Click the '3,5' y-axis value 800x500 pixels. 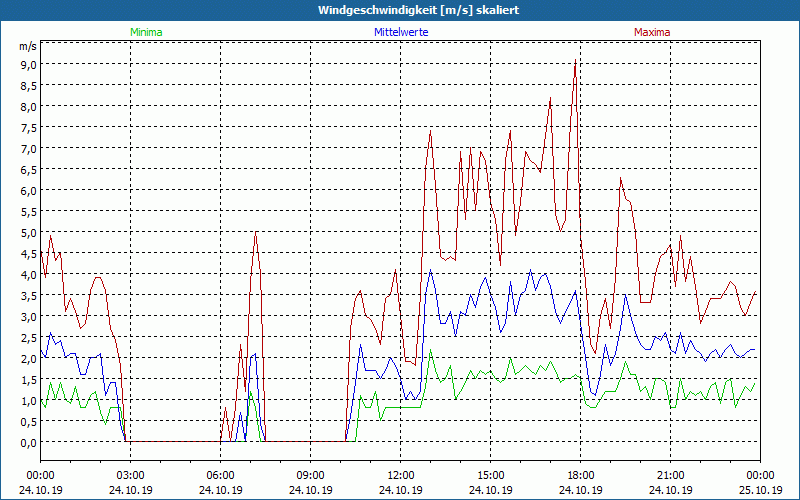click(x=28, y=295)
